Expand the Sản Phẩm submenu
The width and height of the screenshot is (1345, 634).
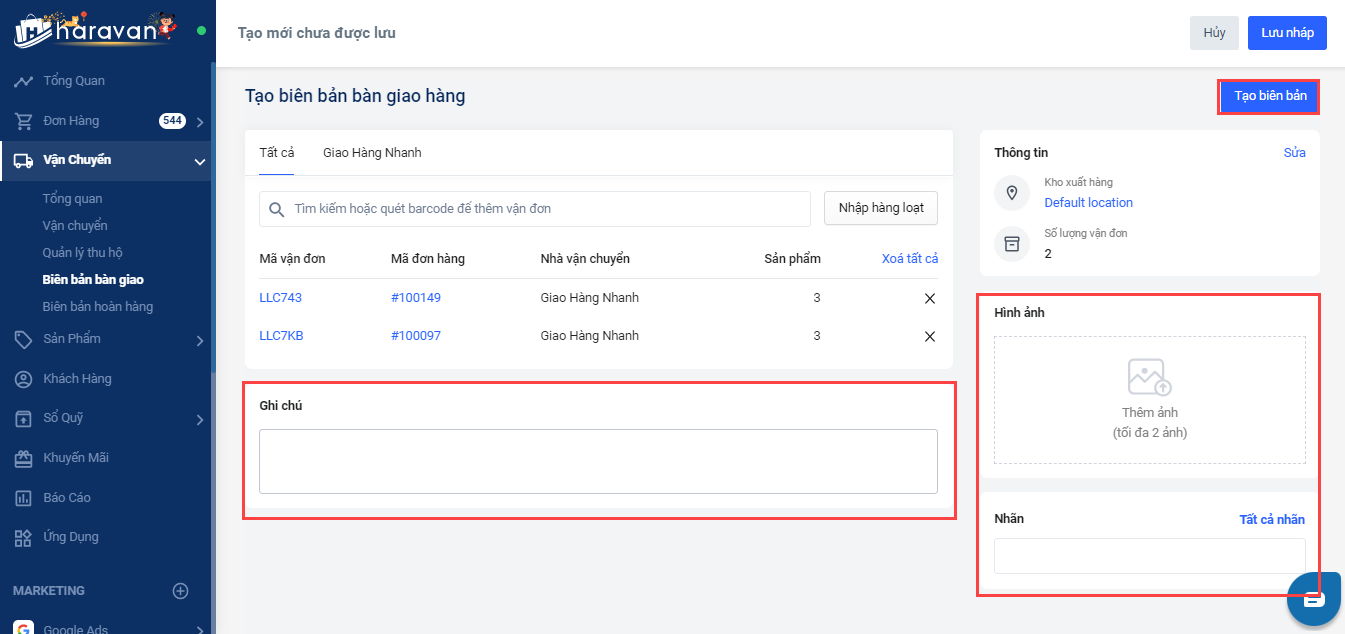200,340
